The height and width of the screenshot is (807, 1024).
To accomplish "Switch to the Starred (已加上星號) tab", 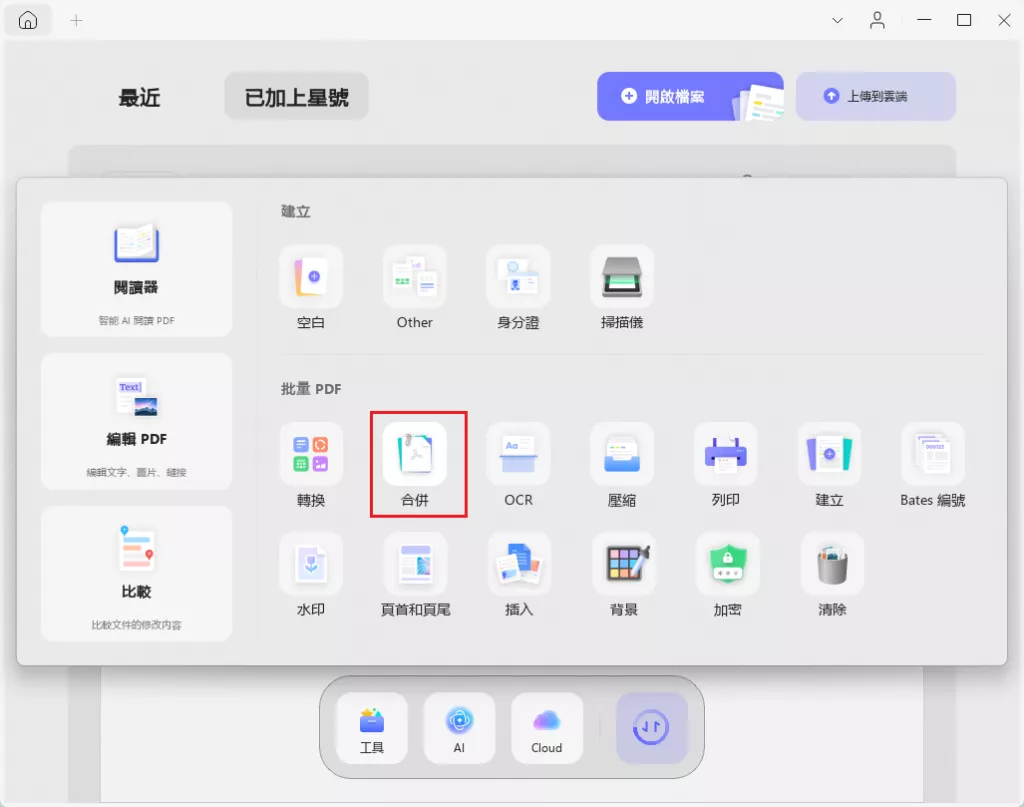I will coord(296,97).
